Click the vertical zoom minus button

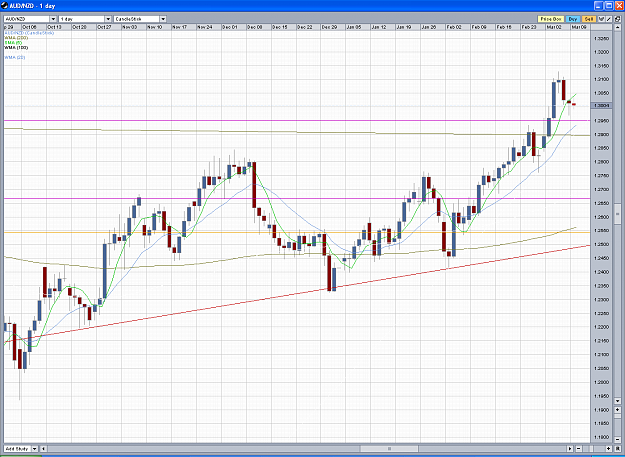tap(617, 439)
